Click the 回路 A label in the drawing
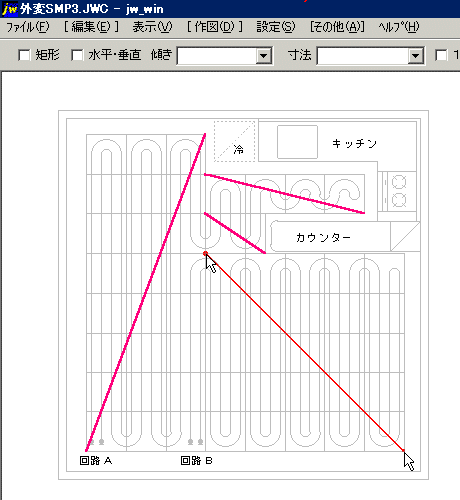 tap(96, 461)
